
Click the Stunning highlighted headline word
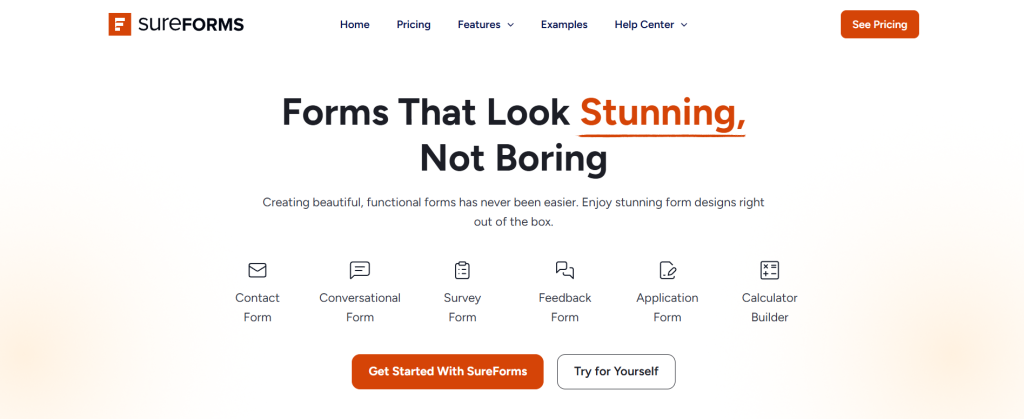(x=663, y=112)
